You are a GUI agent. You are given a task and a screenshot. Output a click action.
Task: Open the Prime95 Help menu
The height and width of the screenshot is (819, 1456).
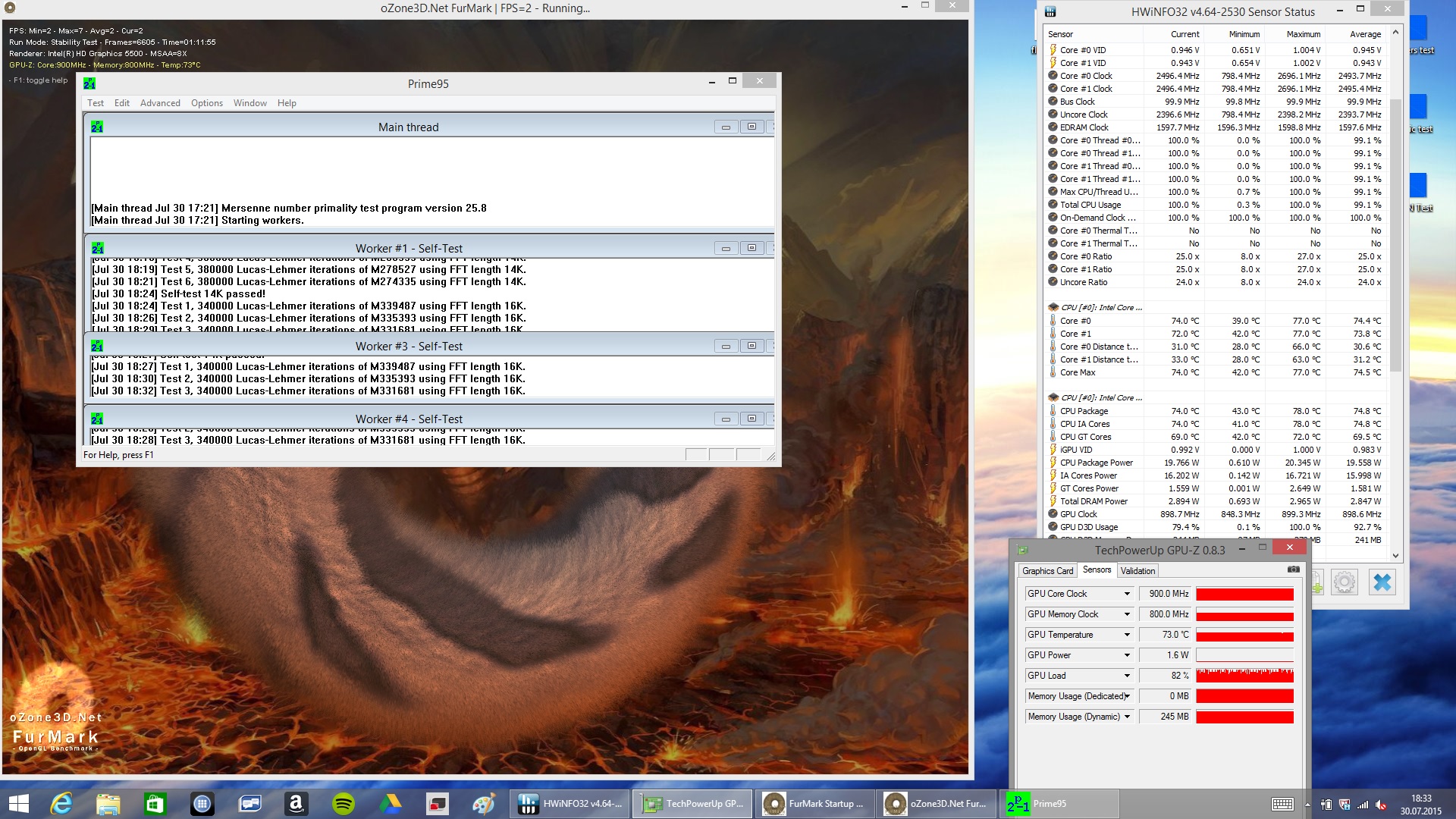(x=287, y=103)
